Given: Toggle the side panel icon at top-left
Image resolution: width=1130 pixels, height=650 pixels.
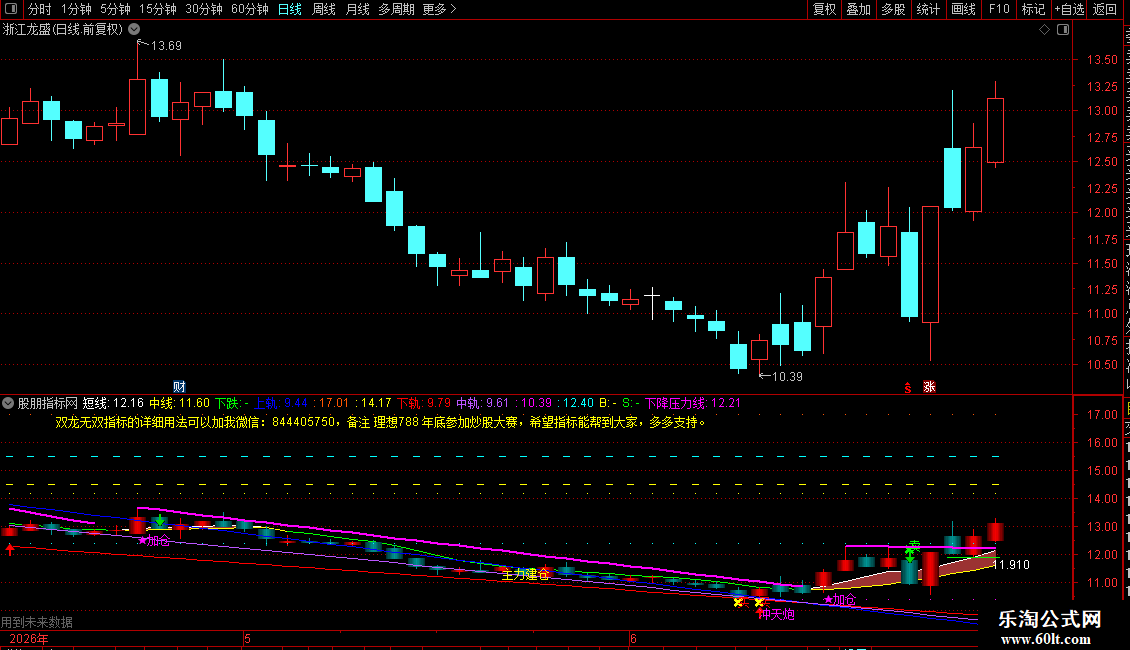Looking at the screenshot, I should tap(11, 9).
